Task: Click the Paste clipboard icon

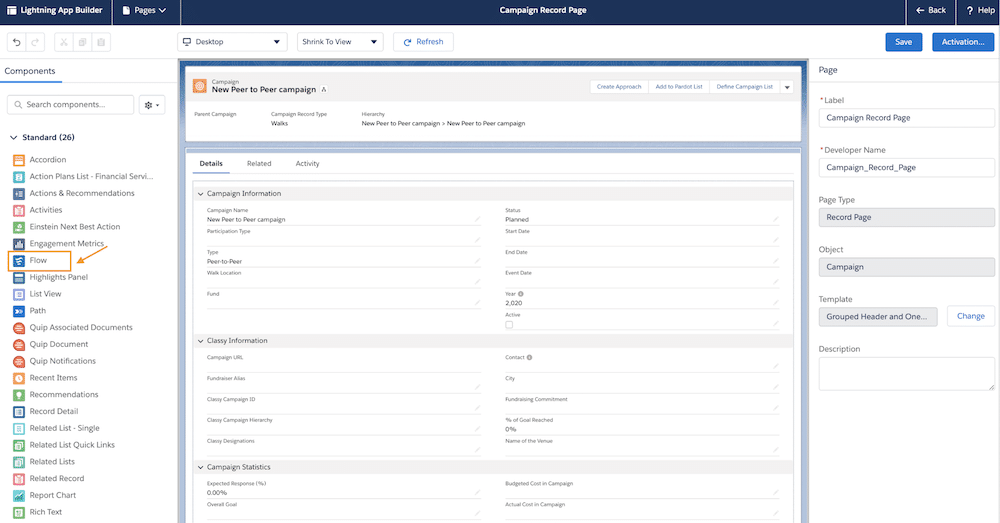Action: tap(101, 42)
